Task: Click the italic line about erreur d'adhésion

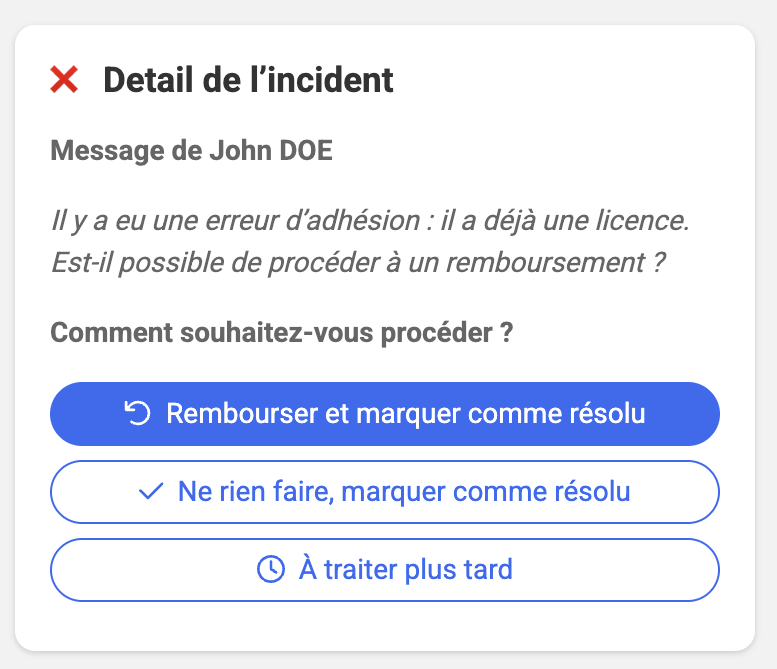Action: pyautogui.click(x=370, y=221)
